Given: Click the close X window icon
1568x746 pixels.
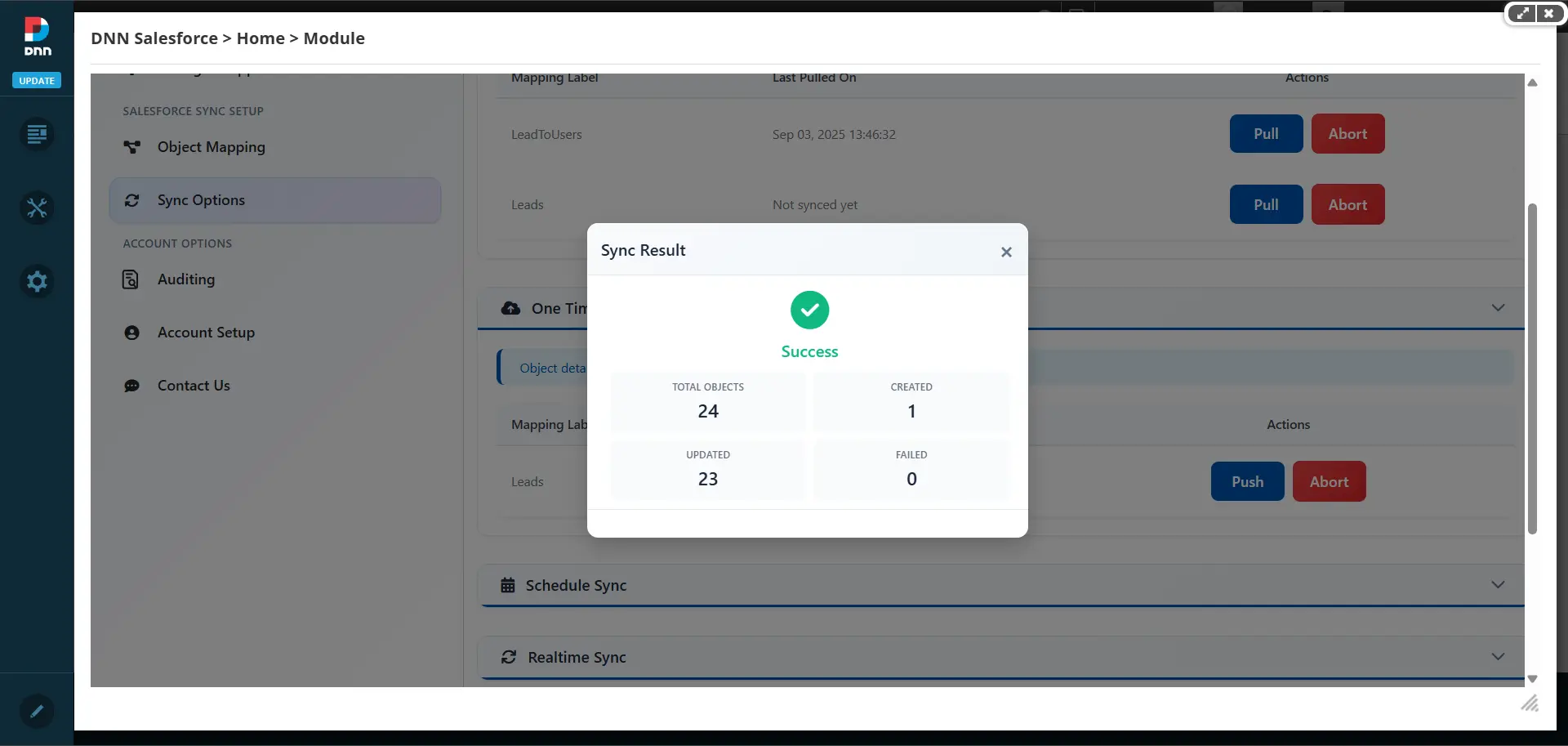Looking at the screenshot, I should click(x=1549, y=14).
